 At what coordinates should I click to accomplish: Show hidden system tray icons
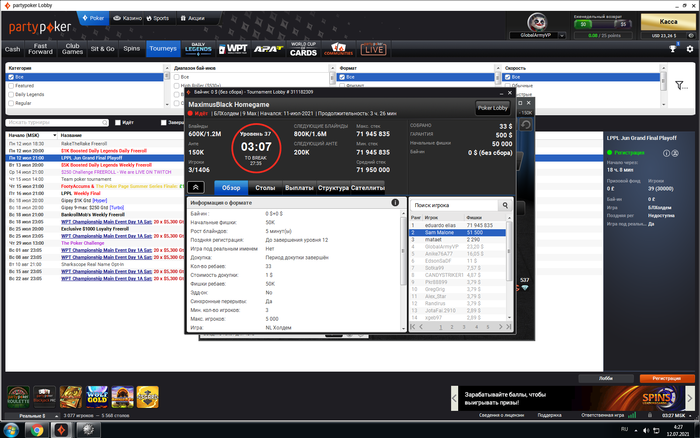click(636, 430)
